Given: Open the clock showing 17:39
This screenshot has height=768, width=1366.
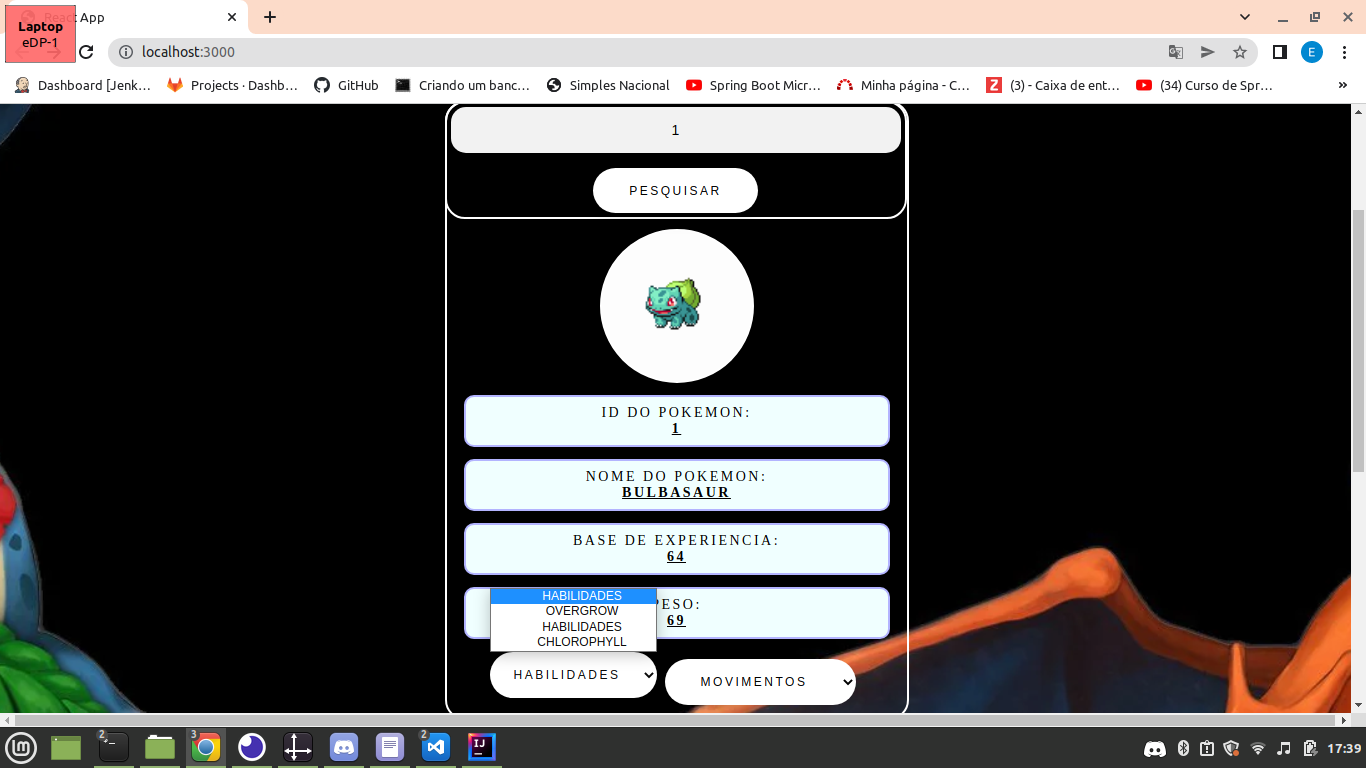Looking at the screenshot, I should (1344, 748).
